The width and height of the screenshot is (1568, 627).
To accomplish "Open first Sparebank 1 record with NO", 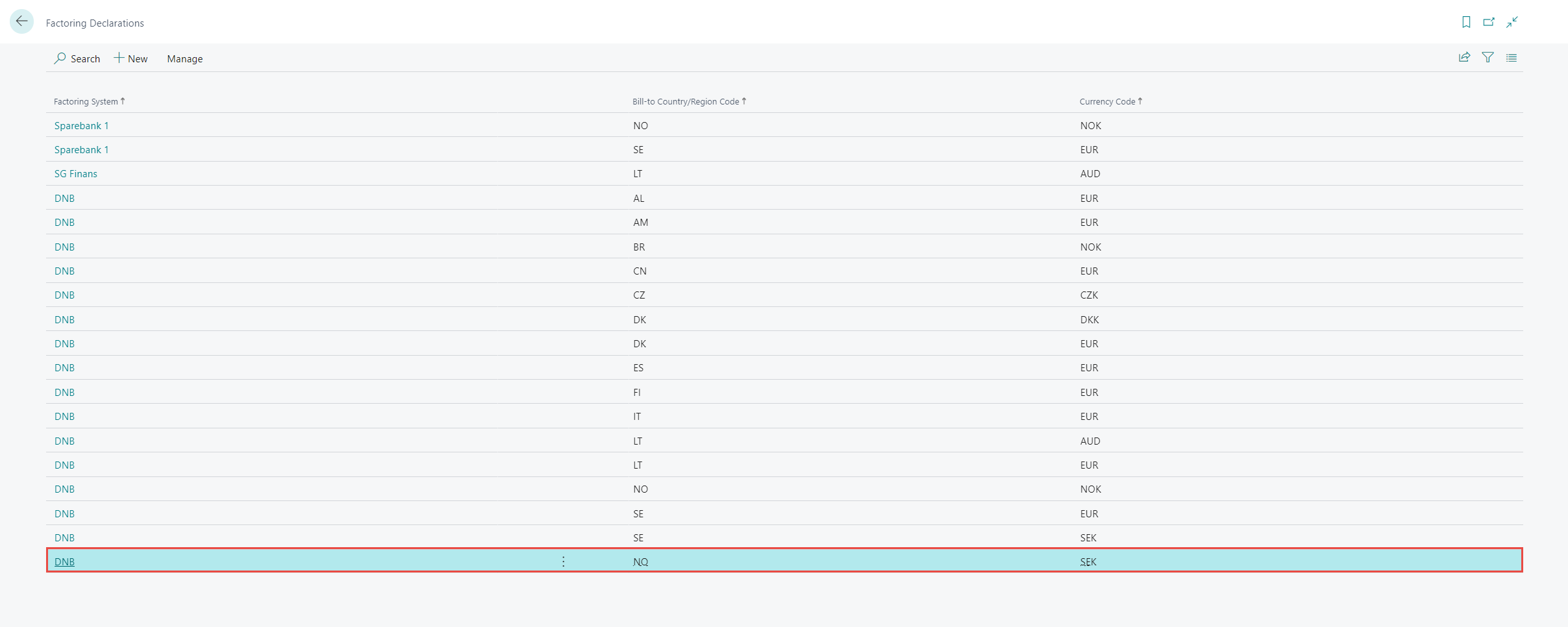I will click(81, 126).
